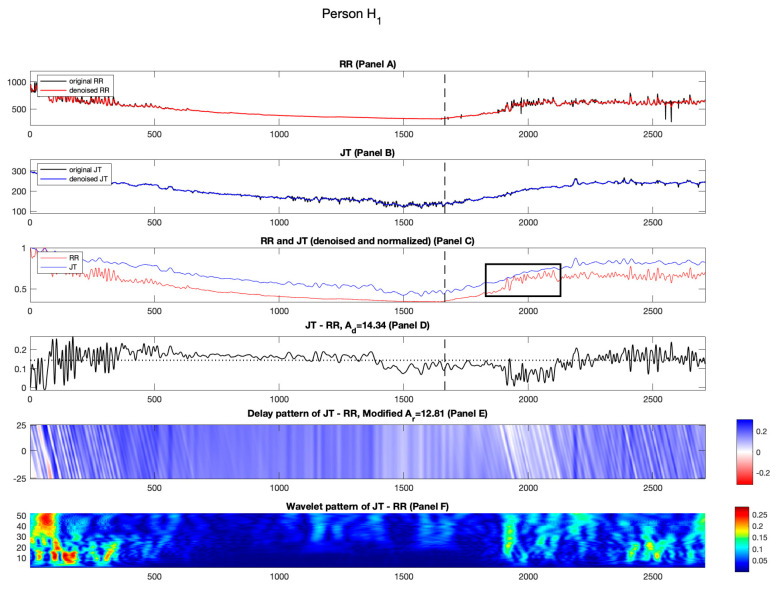Click the 0.25 label on the Panel F colorbar

click(760, 515)
